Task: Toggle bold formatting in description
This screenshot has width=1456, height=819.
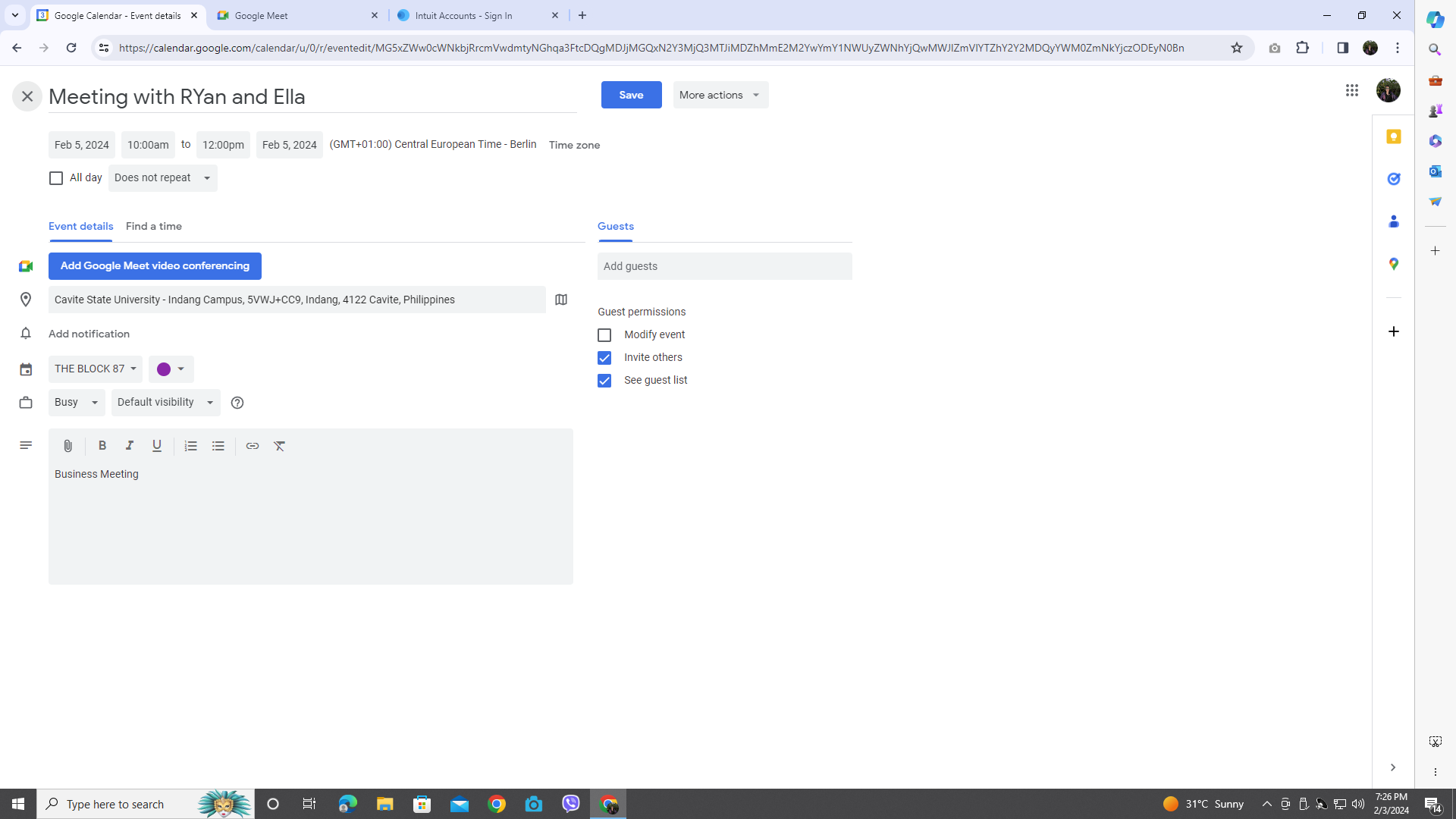Action: pyautogui.click(x=102, y=446)
